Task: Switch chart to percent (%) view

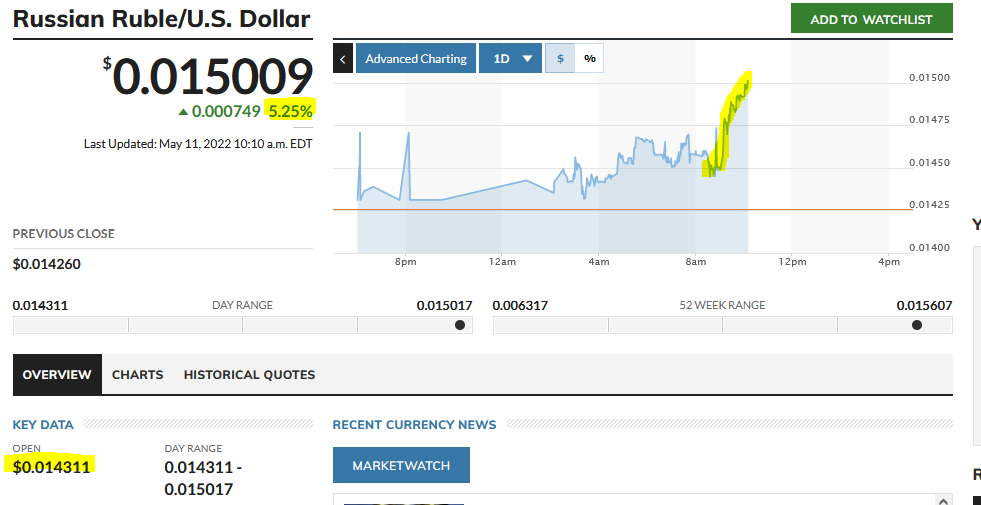Action: pyautogui.click(x=589, y=58)
